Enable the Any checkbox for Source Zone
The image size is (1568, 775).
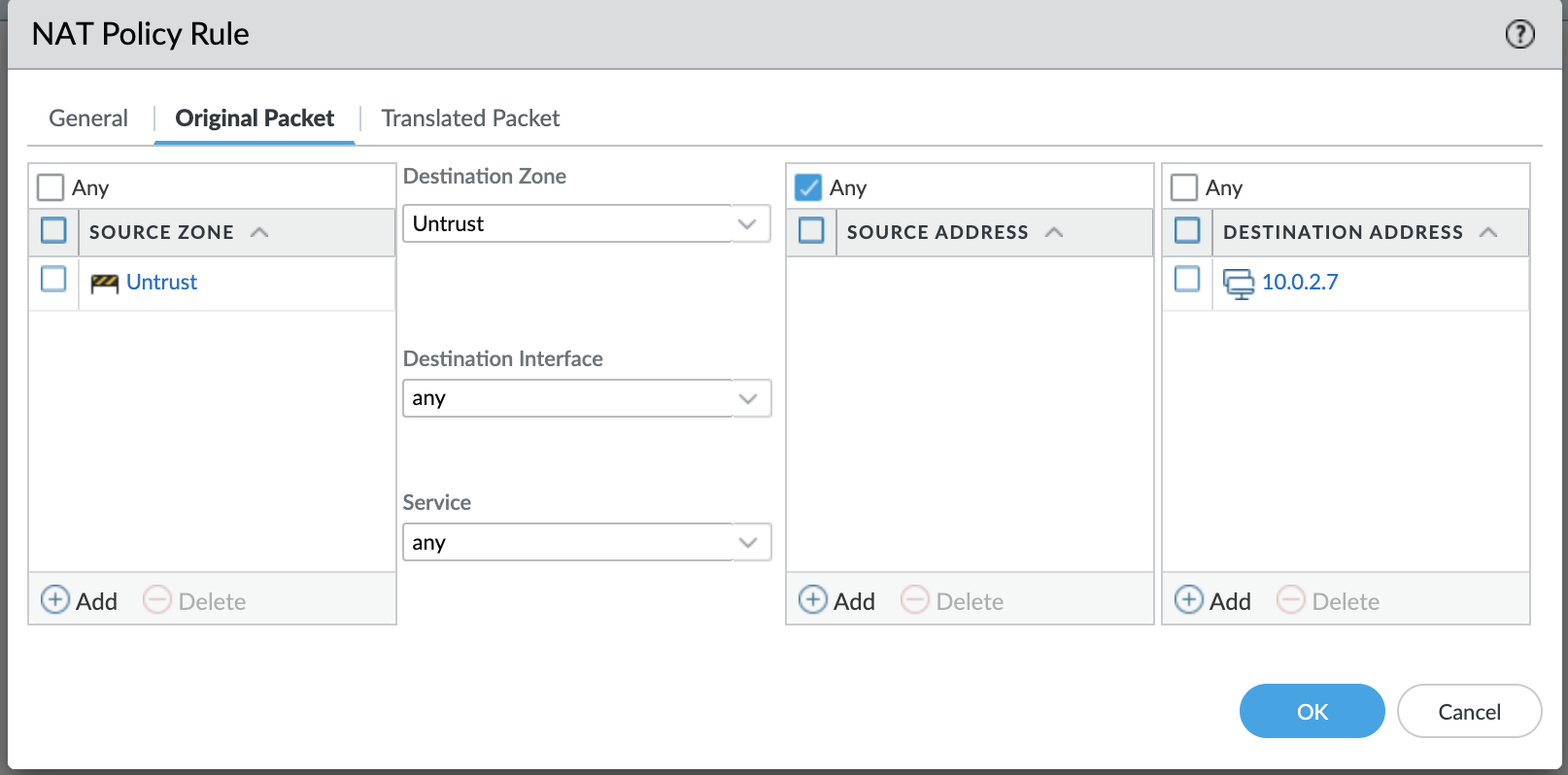click(x=51, y=187)
